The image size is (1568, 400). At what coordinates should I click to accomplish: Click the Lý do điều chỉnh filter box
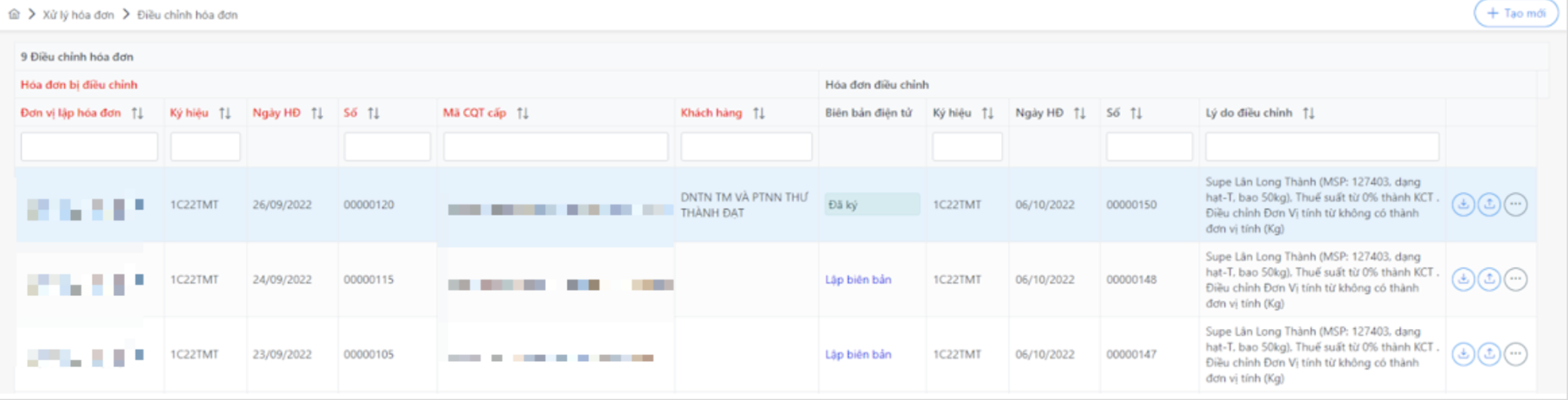(1321, 147)
